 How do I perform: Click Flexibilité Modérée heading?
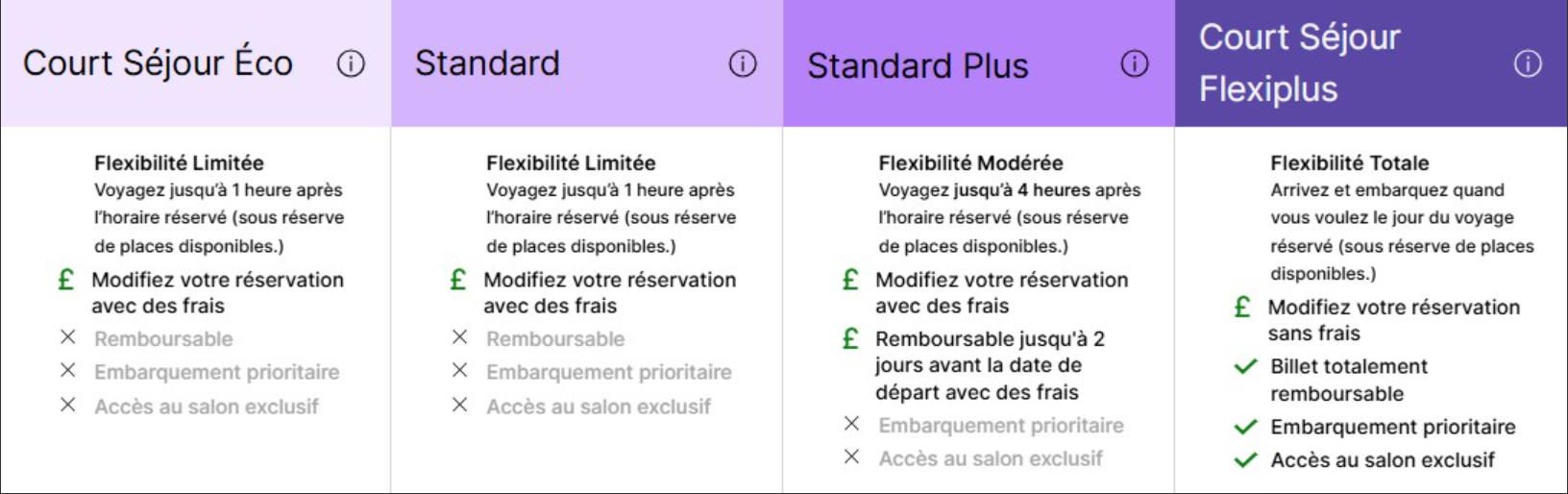[970, 163]
